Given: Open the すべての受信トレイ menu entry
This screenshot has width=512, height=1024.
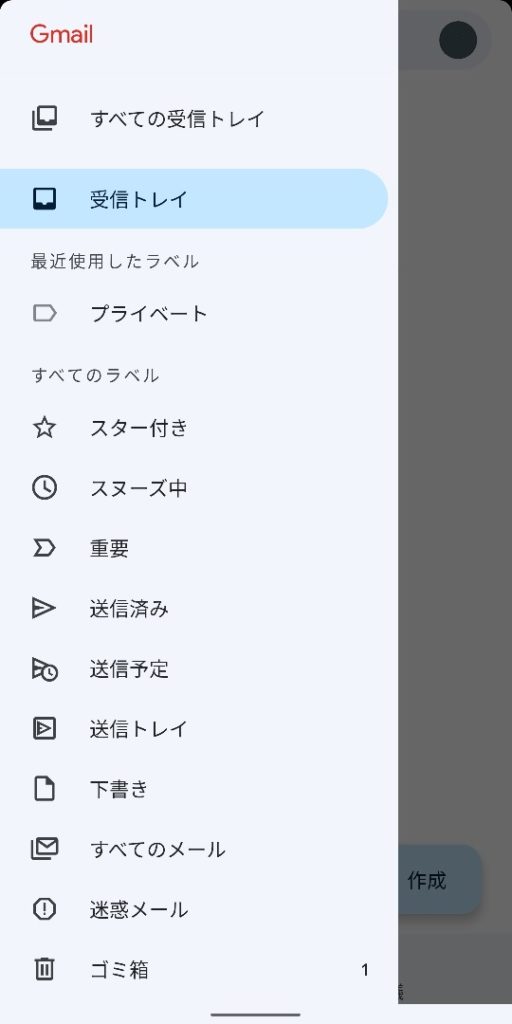Looking at the screenshot, I should pos(194,119).
